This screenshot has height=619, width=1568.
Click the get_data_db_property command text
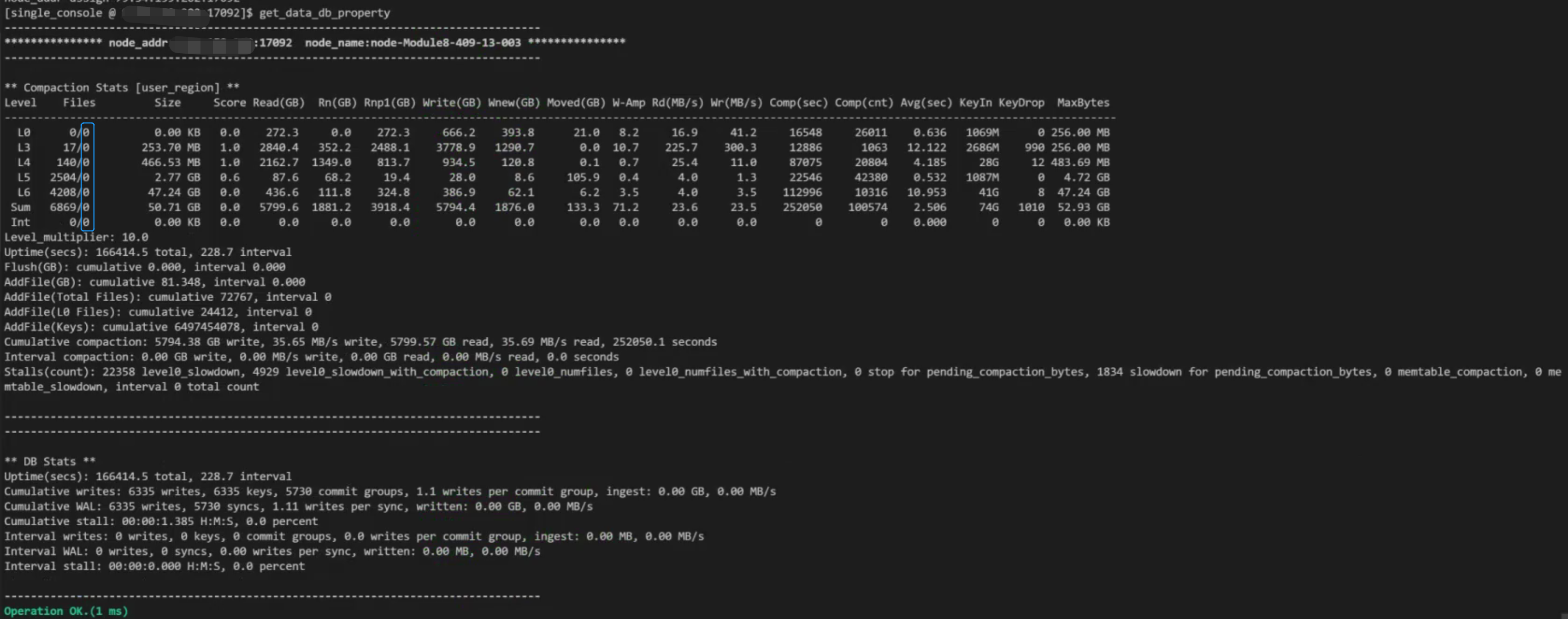click(x=325, y=13)
